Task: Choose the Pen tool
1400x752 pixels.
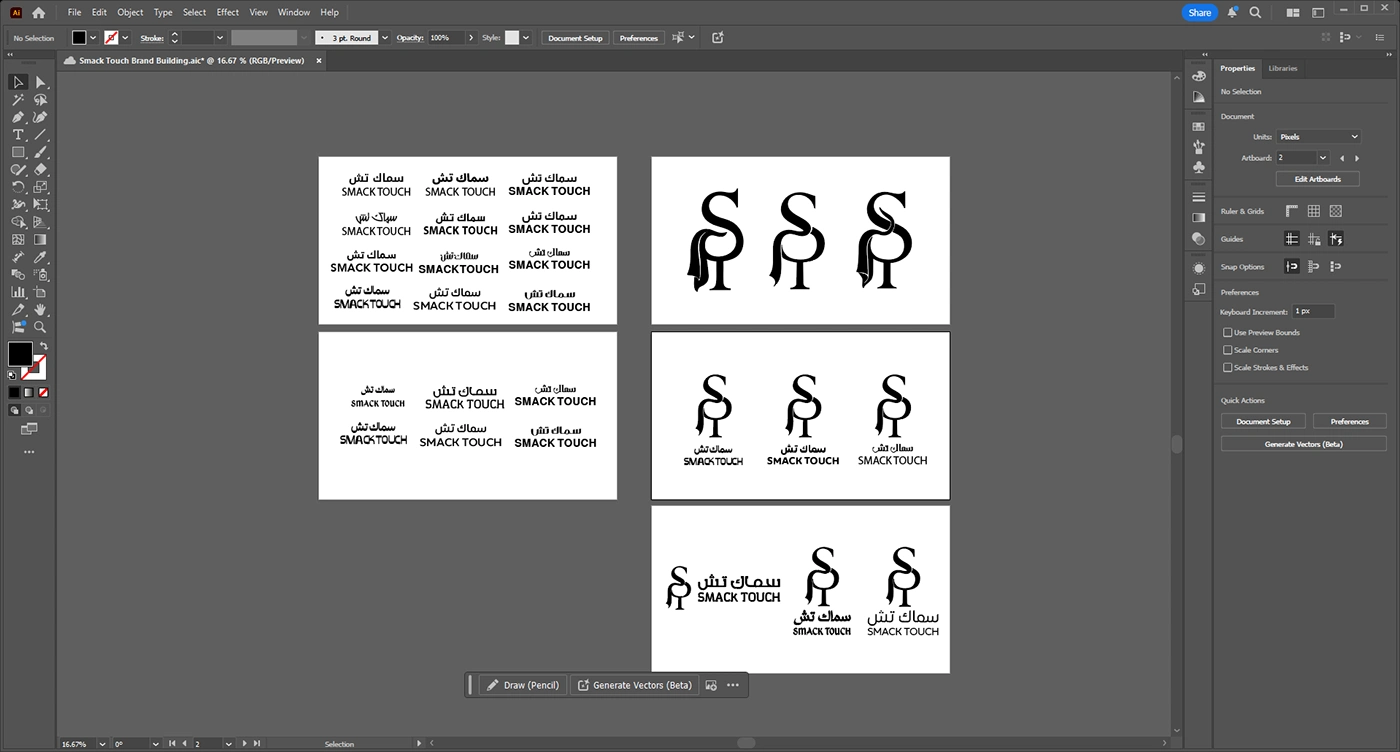Action: [x=18, y=117]
